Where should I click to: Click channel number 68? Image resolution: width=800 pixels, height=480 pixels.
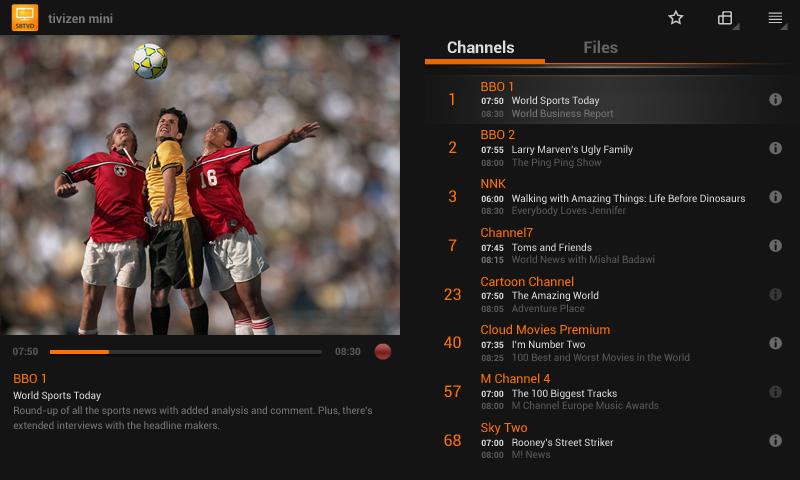[453, 441]
